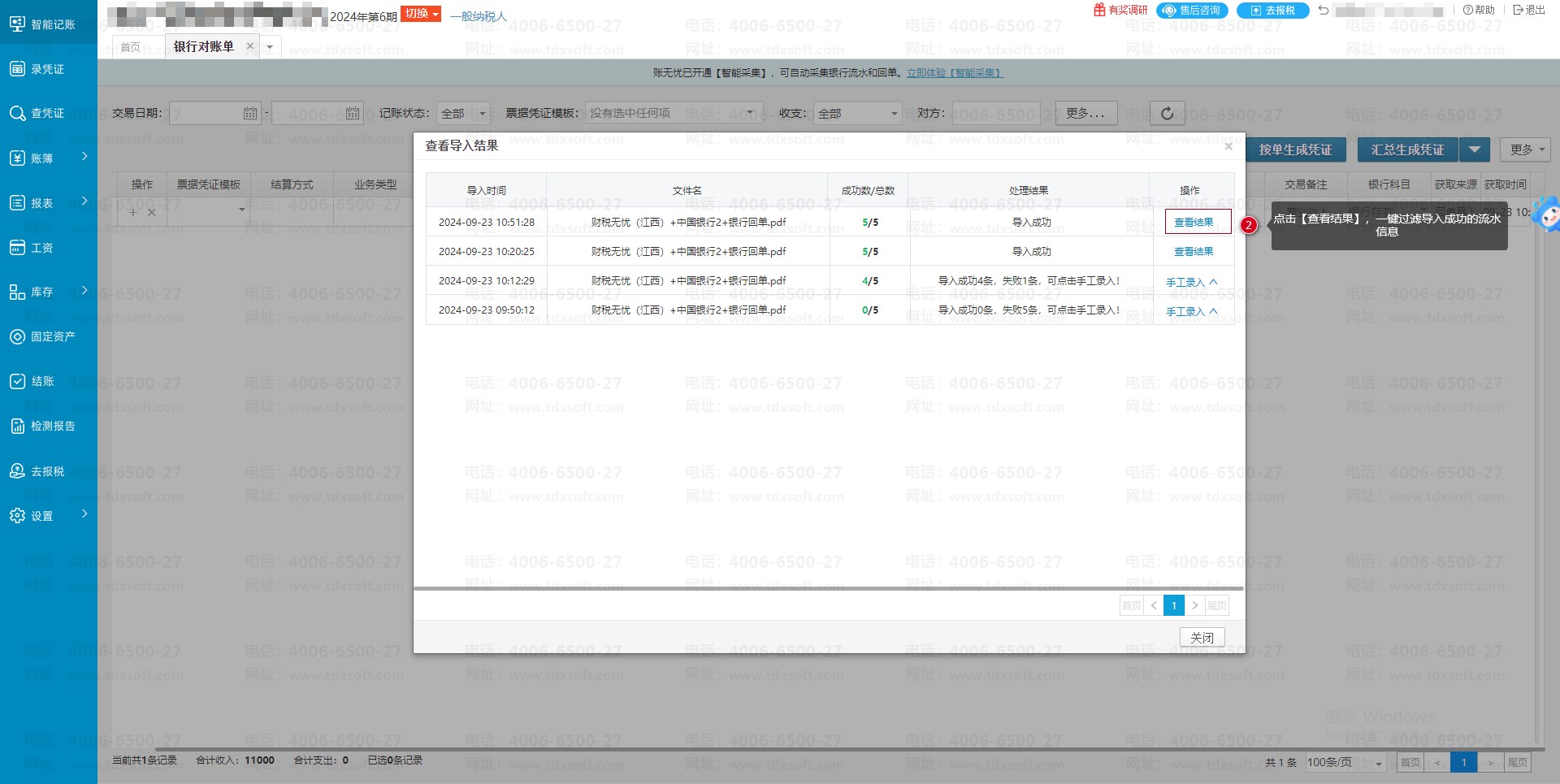
Task: Click 查看结果 for the 10:51:28 import
Action: point(1193,222)
